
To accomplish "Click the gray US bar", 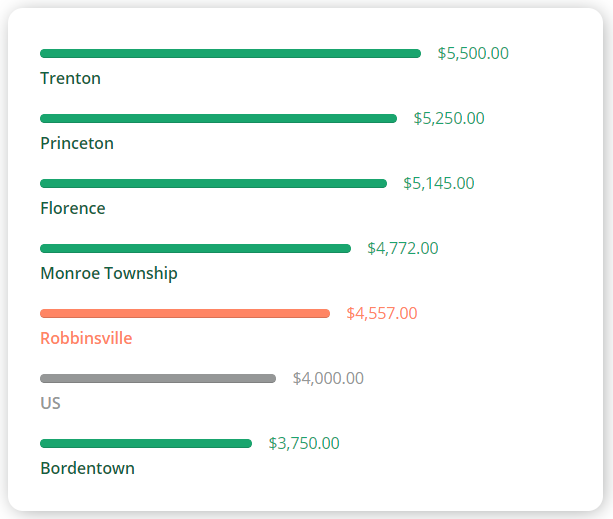I will coord(158,378).
